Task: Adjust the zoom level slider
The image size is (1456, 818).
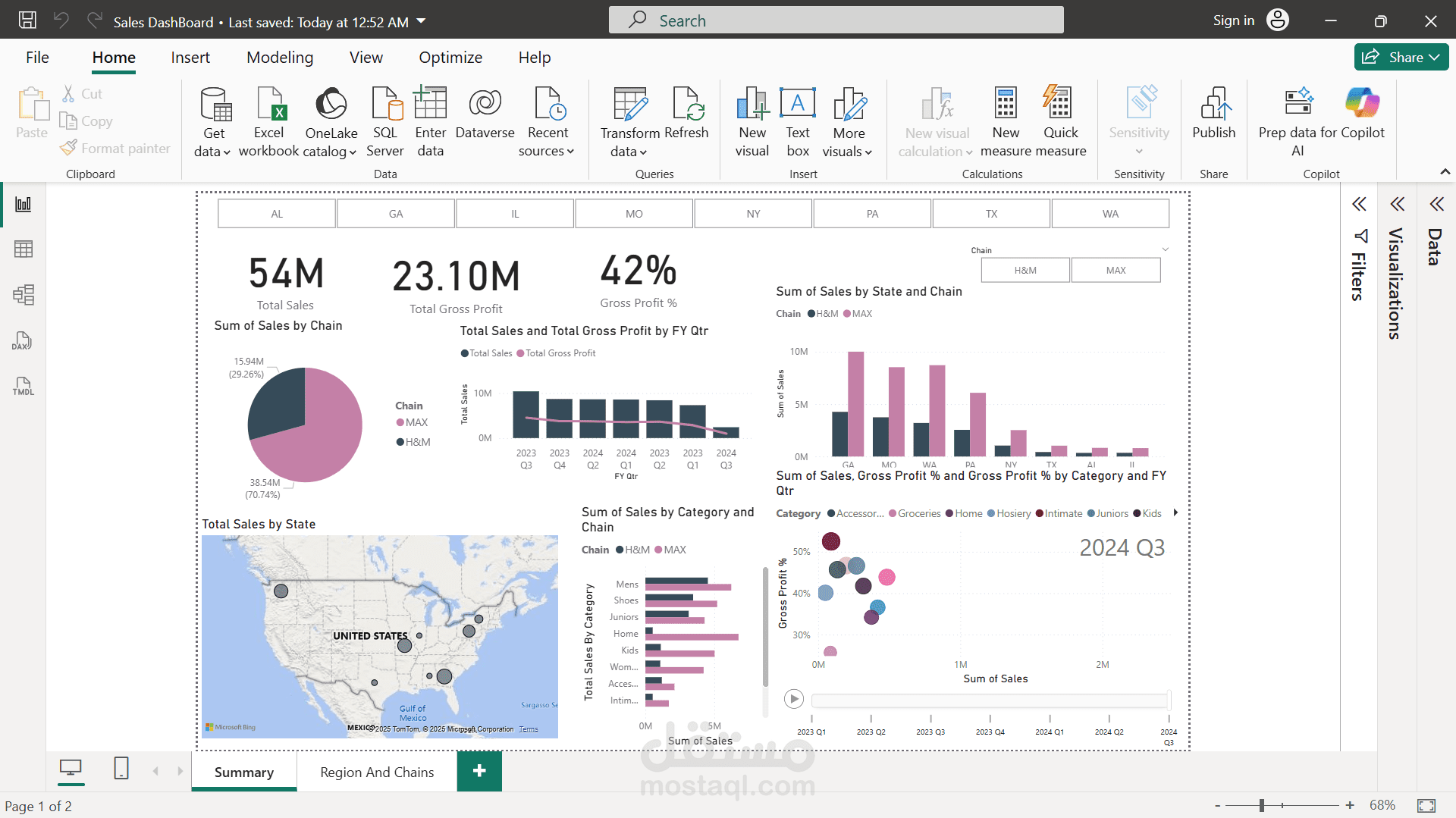Action: coord(1262,805)
